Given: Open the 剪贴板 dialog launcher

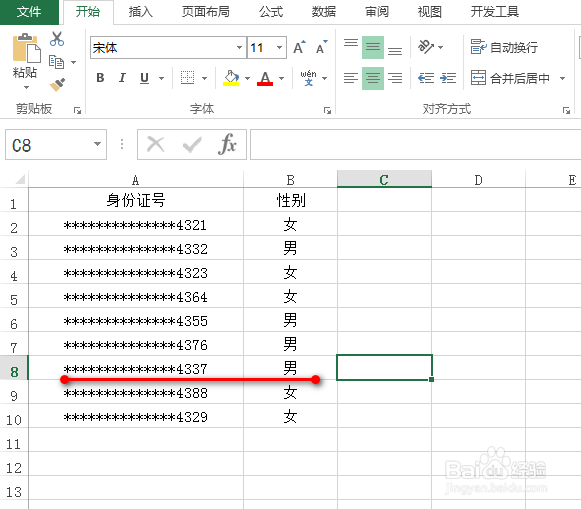Looking at the screenshot, I should [77, 110].
